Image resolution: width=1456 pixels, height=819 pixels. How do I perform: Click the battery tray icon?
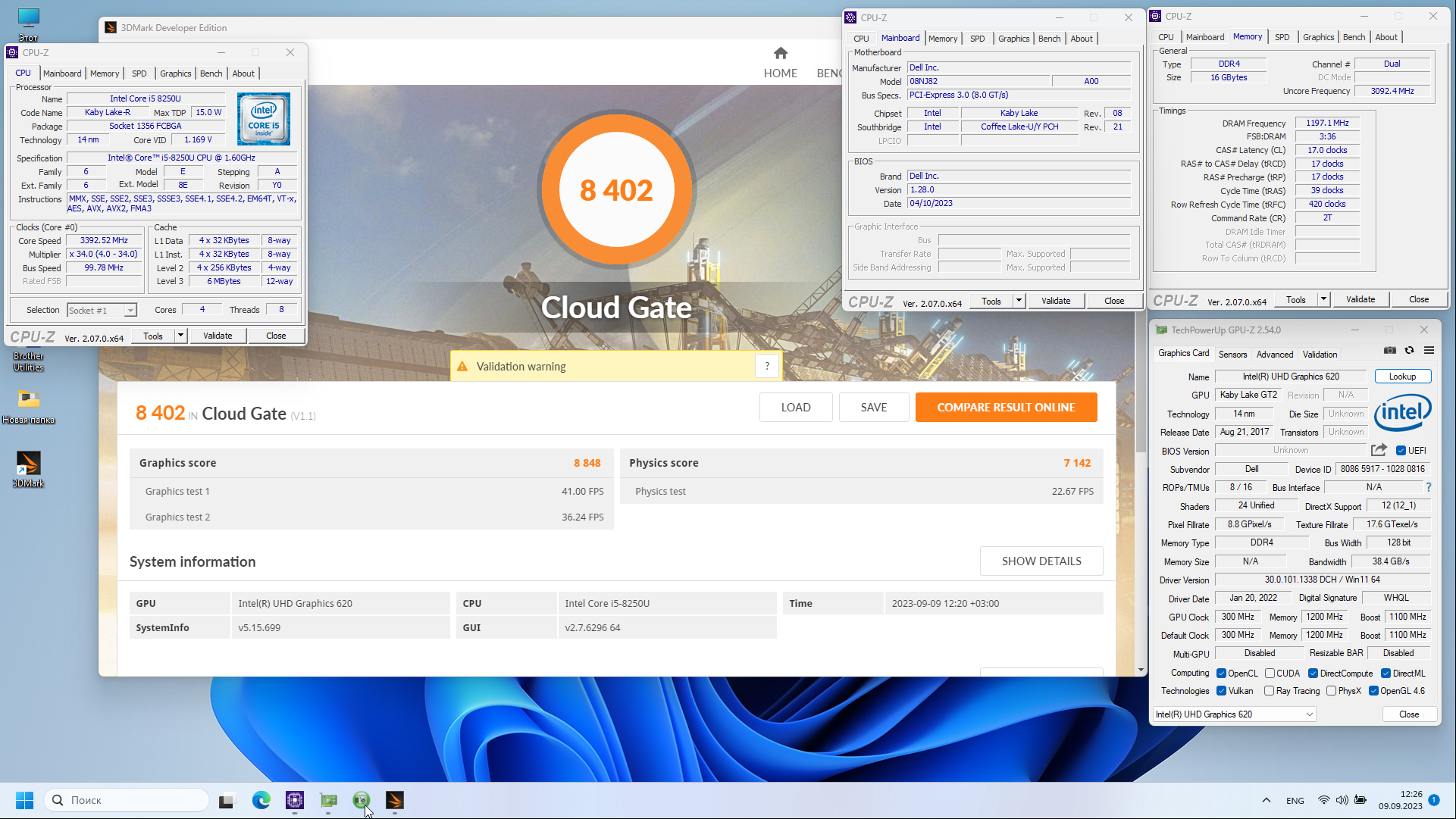point(1360,800)
